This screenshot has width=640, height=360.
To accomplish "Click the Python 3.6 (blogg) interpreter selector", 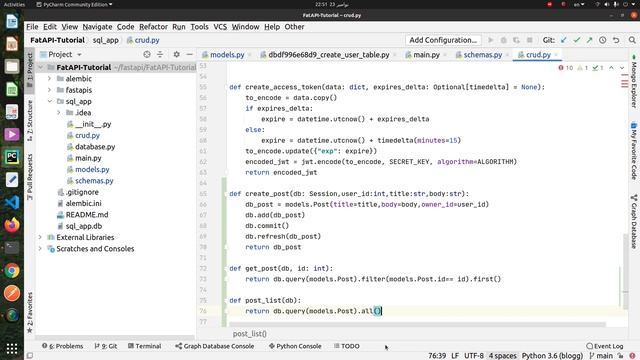I will point(552,356).
